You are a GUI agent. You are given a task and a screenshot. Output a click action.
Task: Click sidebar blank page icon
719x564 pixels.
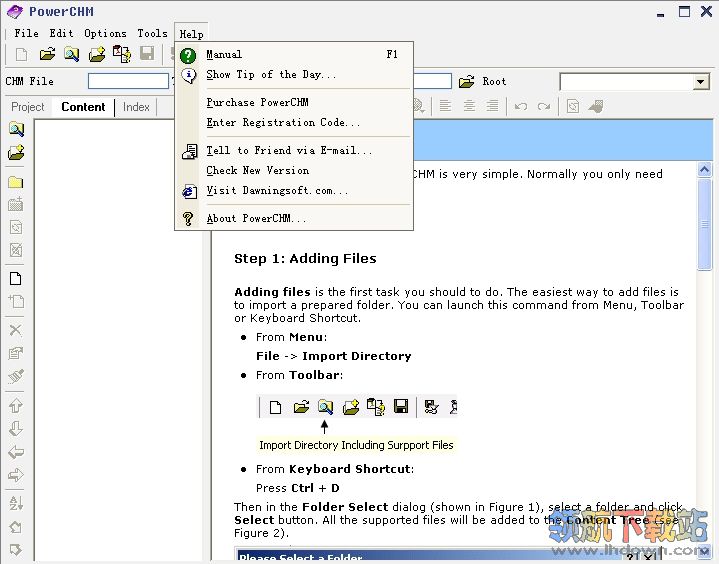click(x=16, y=278)
